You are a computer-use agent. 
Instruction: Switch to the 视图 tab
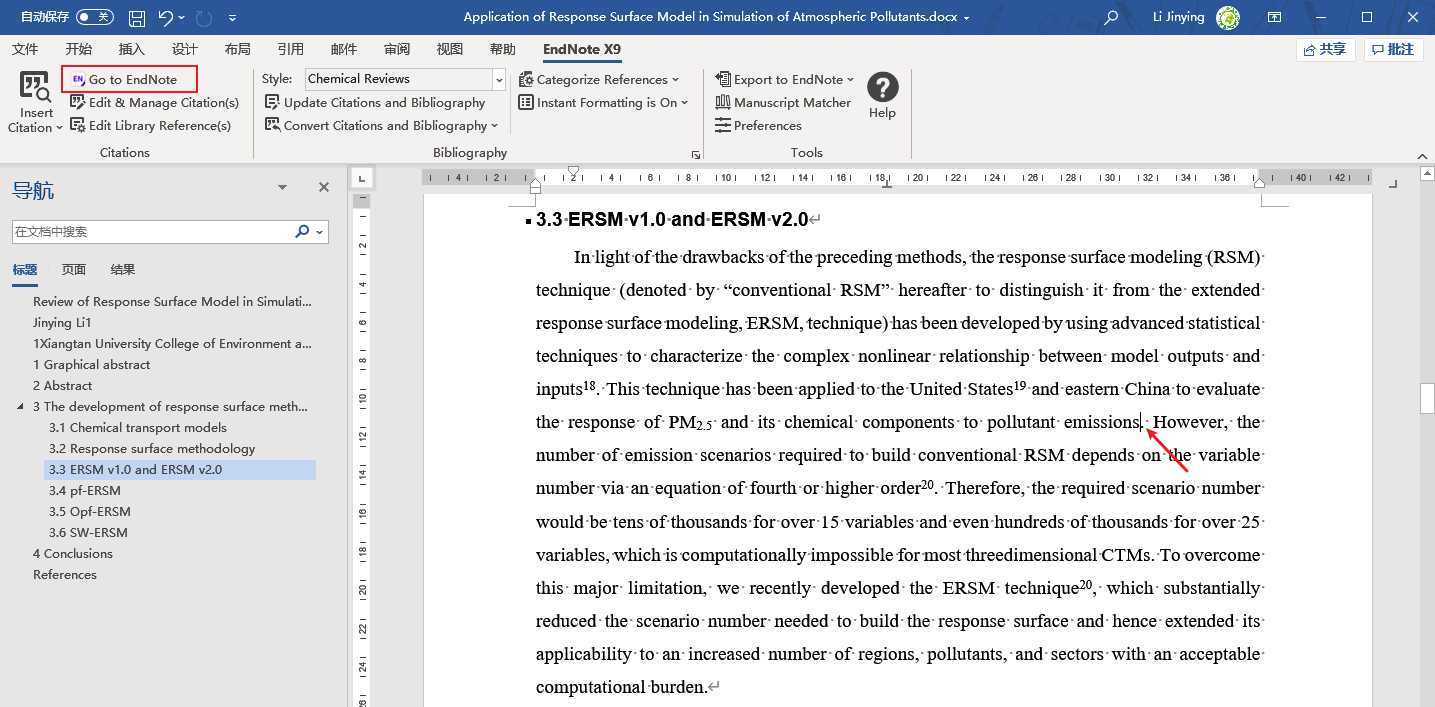(x=449, y=49)
